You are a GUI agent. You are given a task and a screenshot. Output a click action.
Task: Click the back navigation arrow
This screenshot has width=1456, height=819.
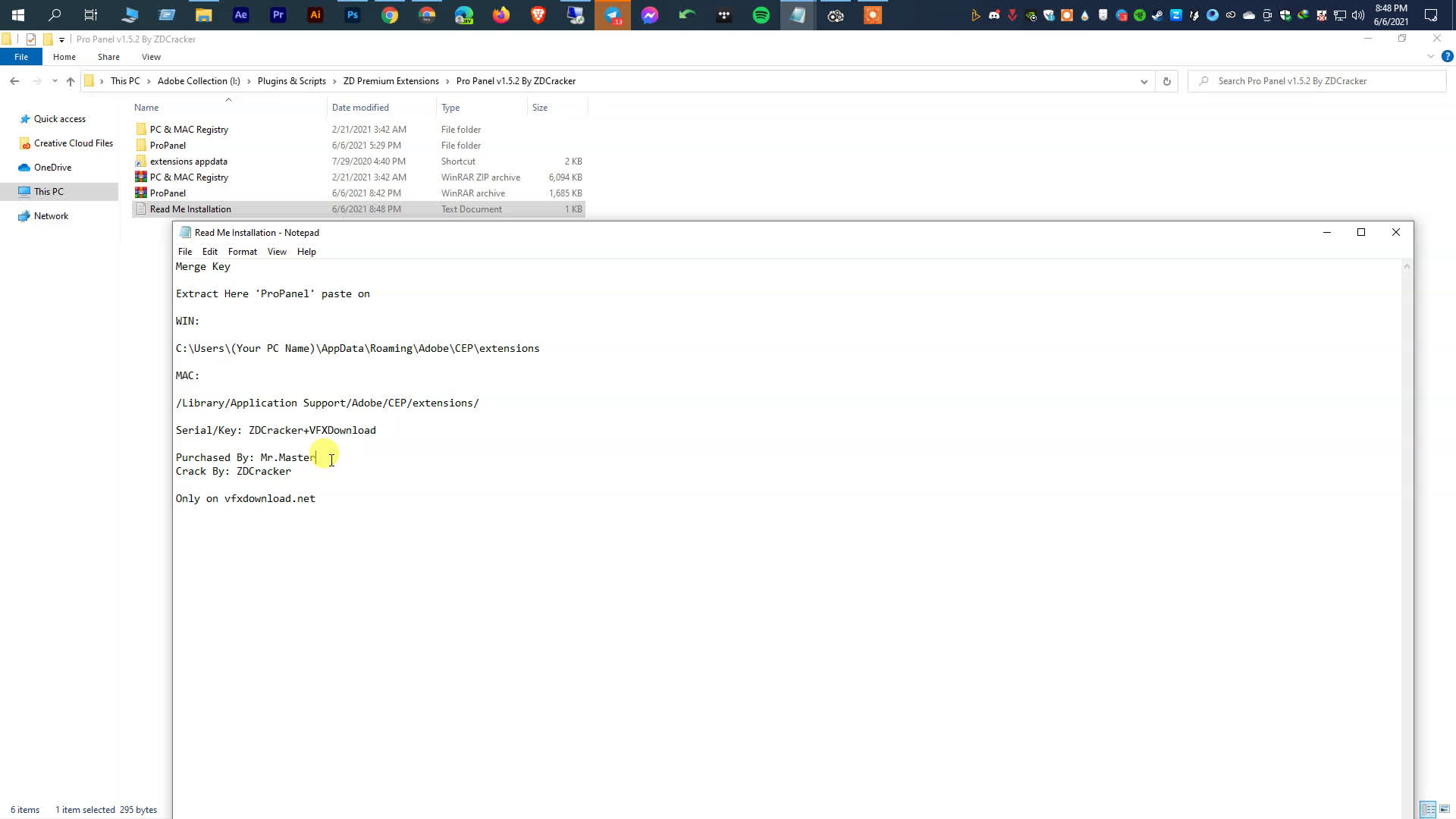tap(14, 81)
